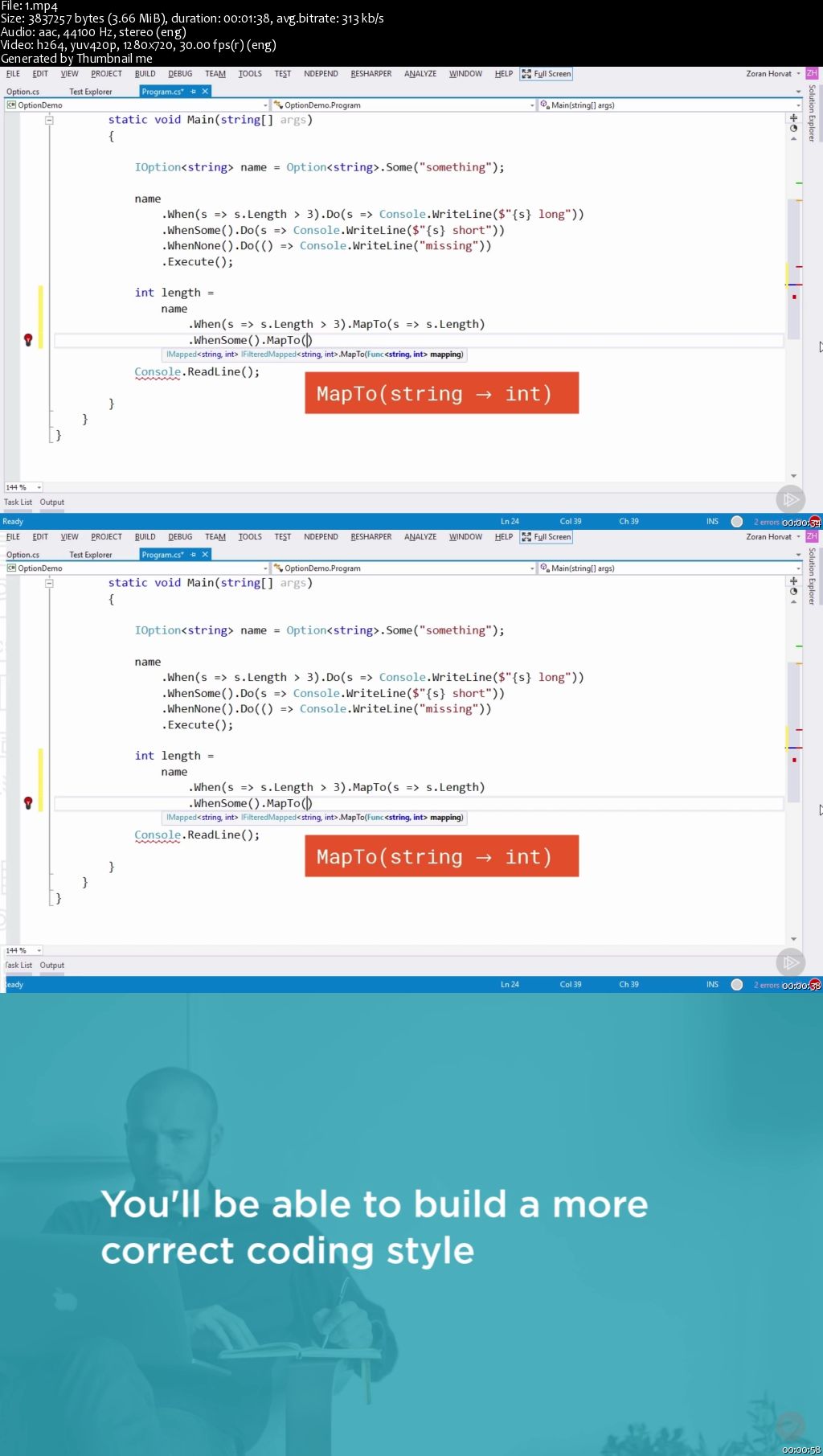Click '.WhenNone().Do' line in upper editor
Screen dimensions: 823x1456
(326, 246)
